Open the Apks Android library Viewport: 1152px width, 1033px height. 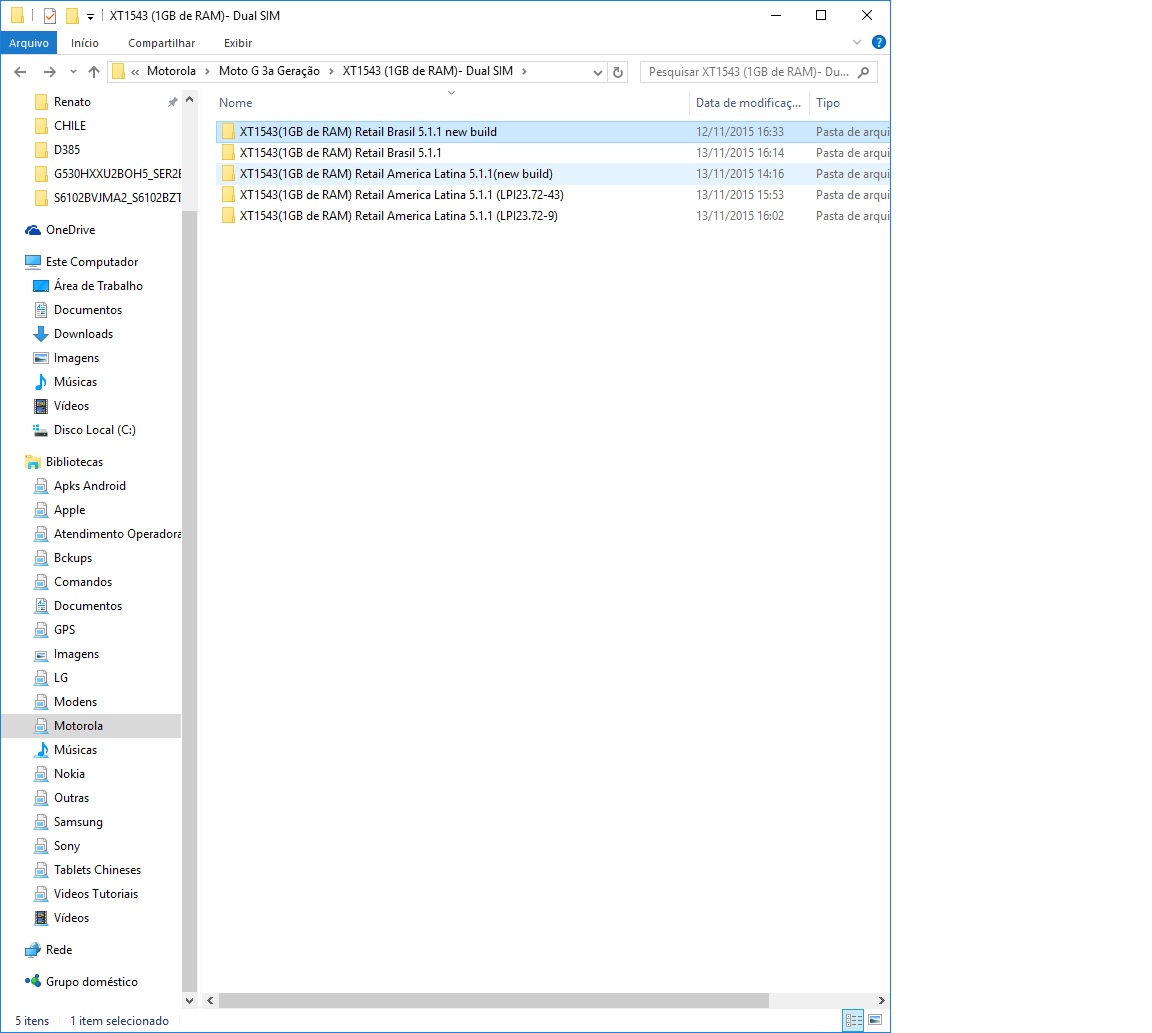point(90,486)
